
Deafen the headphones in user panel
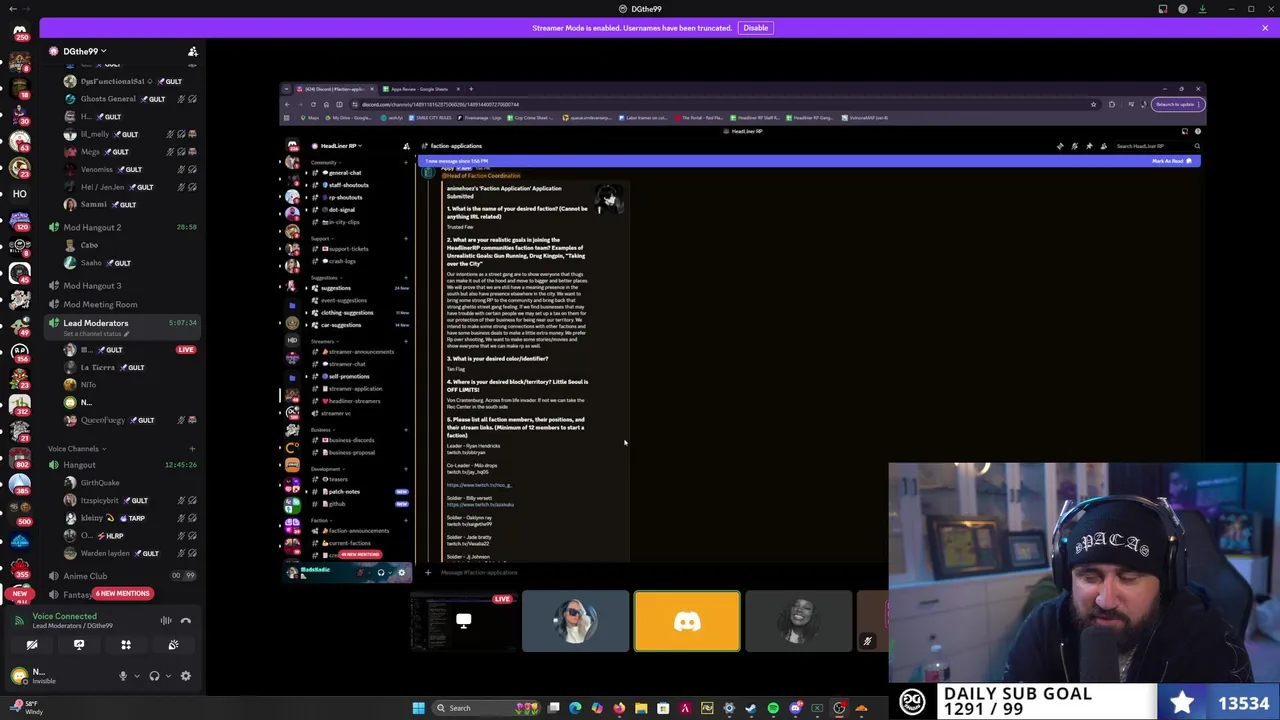tap(154, 676)
